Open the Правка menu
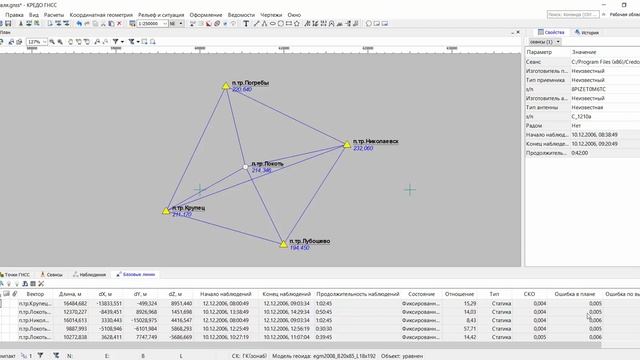Viewport: 640px width, 360px height. (14, 15)
